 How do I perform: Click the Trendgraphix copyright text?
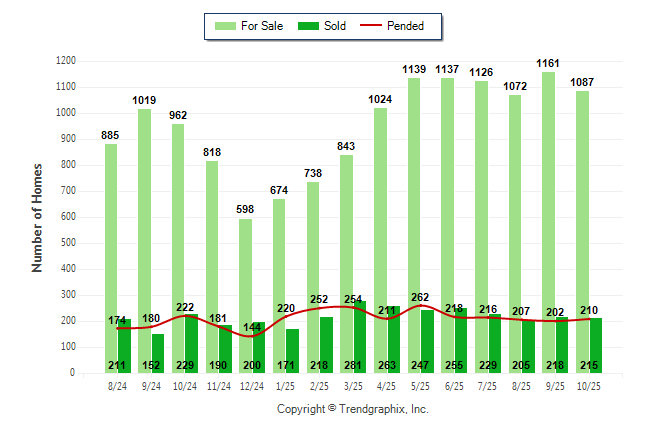[x=352, y=409]
